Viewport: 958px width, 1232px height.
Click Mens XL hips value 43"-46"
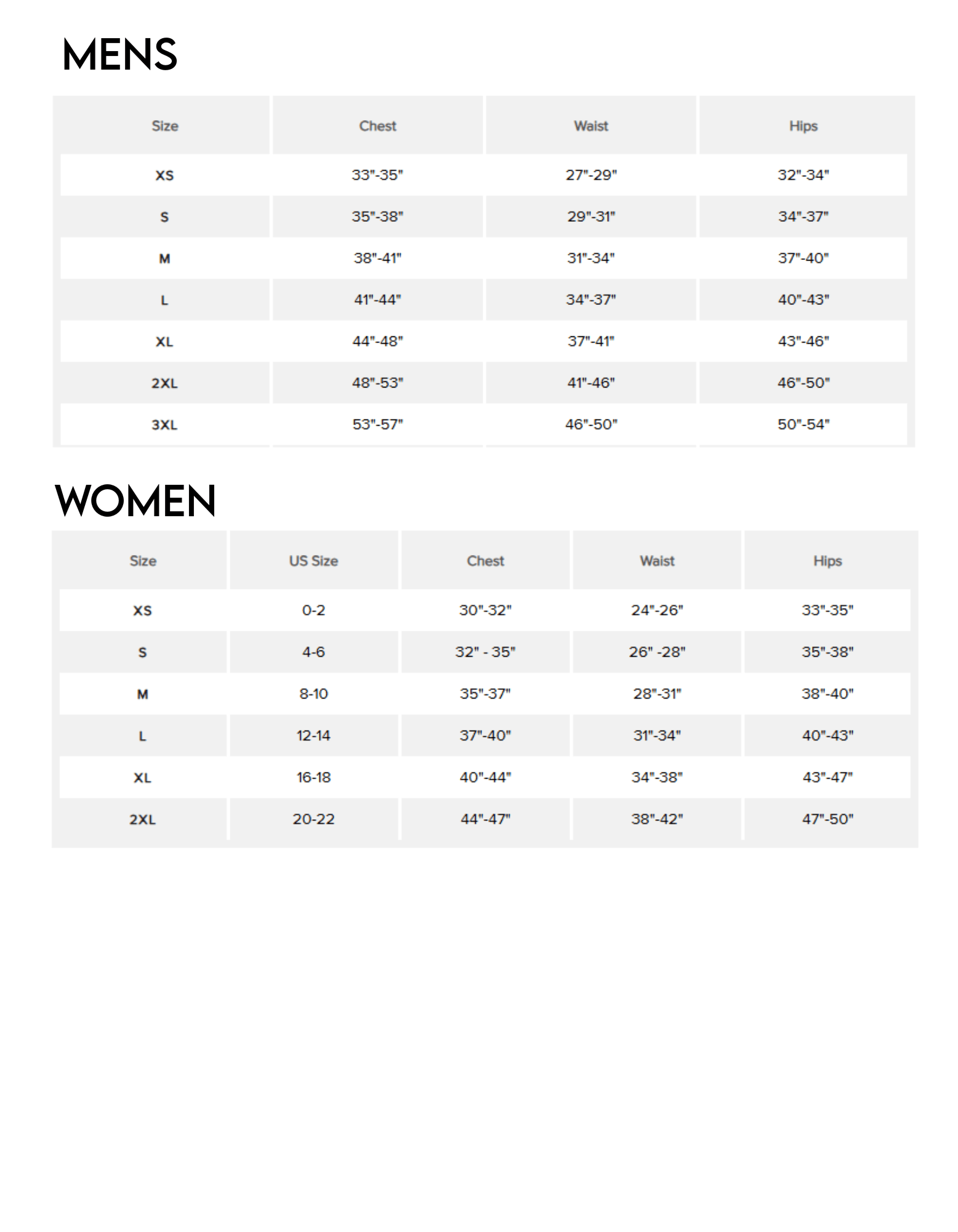[x=803, y=341]
